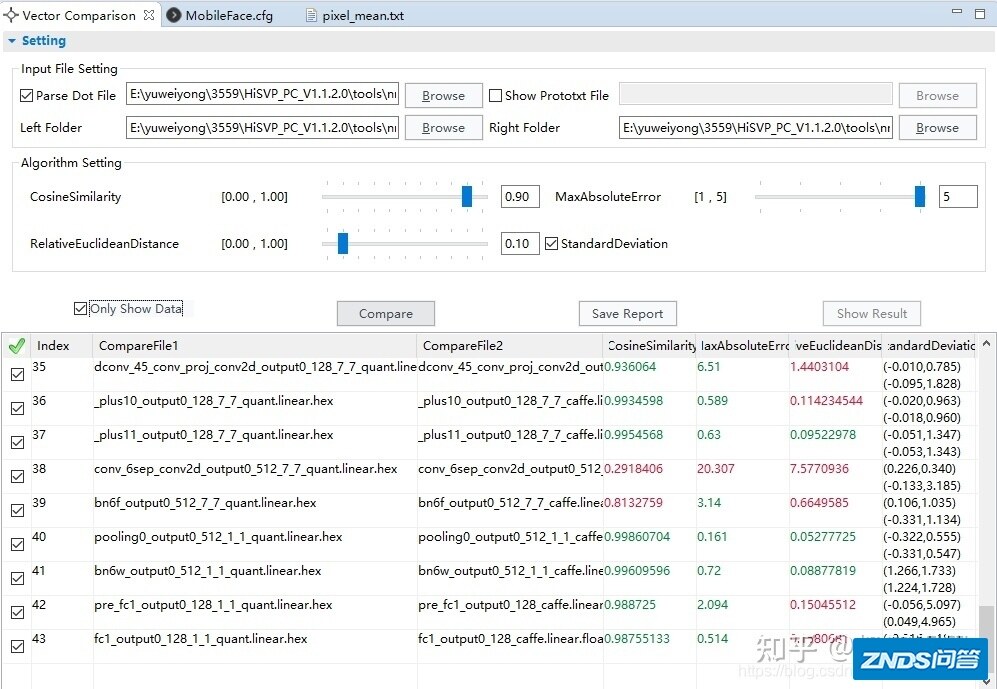997x689 pixels.
Task: Sort by the MaxAbsoluteError column header
Action: [743, 346]
